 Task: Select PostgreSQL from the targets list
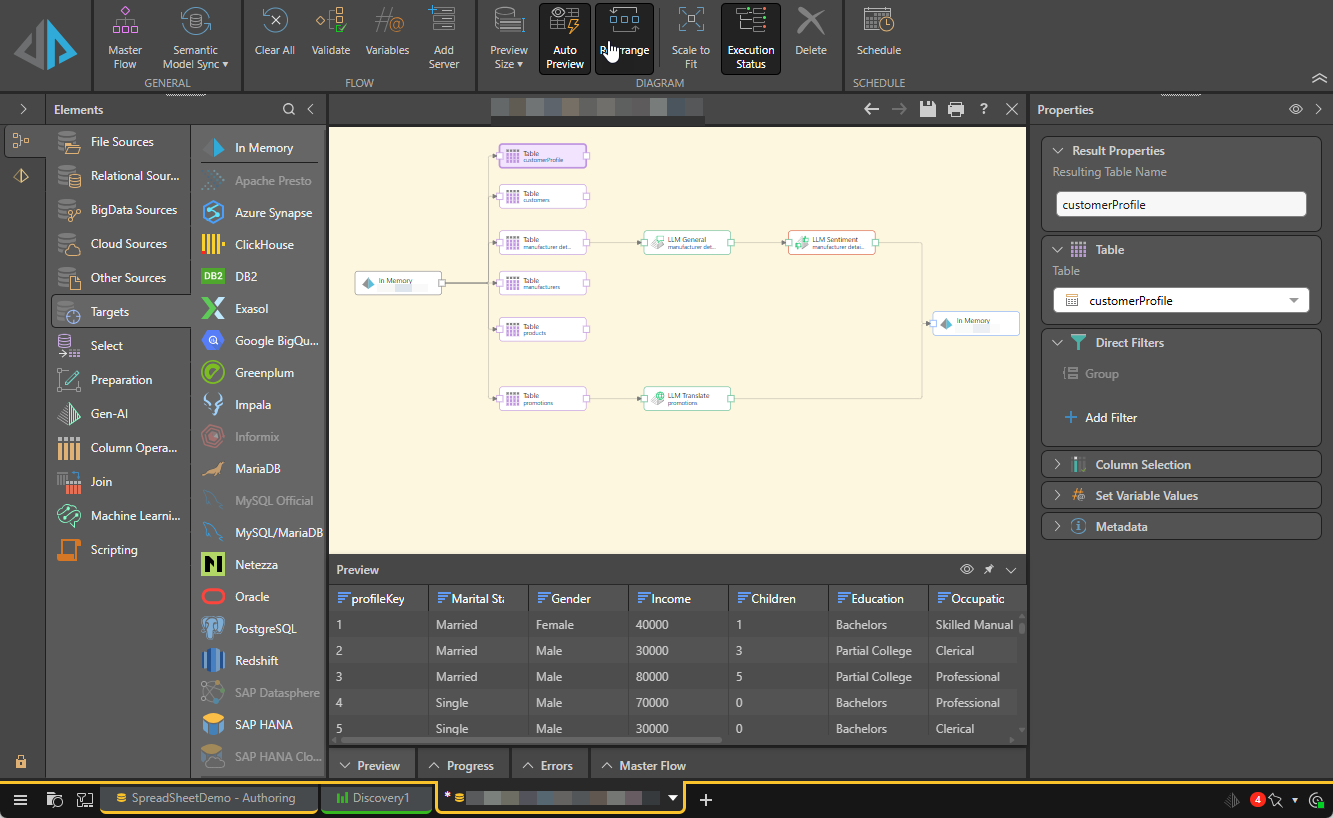tap(265, 629)
